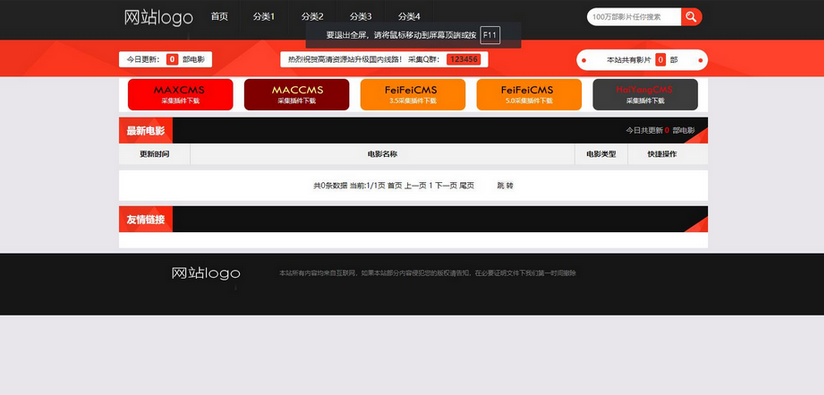Screen dimensions: 824x395
Task: Click the 网站logo in the footer
Action: [205, 273]
